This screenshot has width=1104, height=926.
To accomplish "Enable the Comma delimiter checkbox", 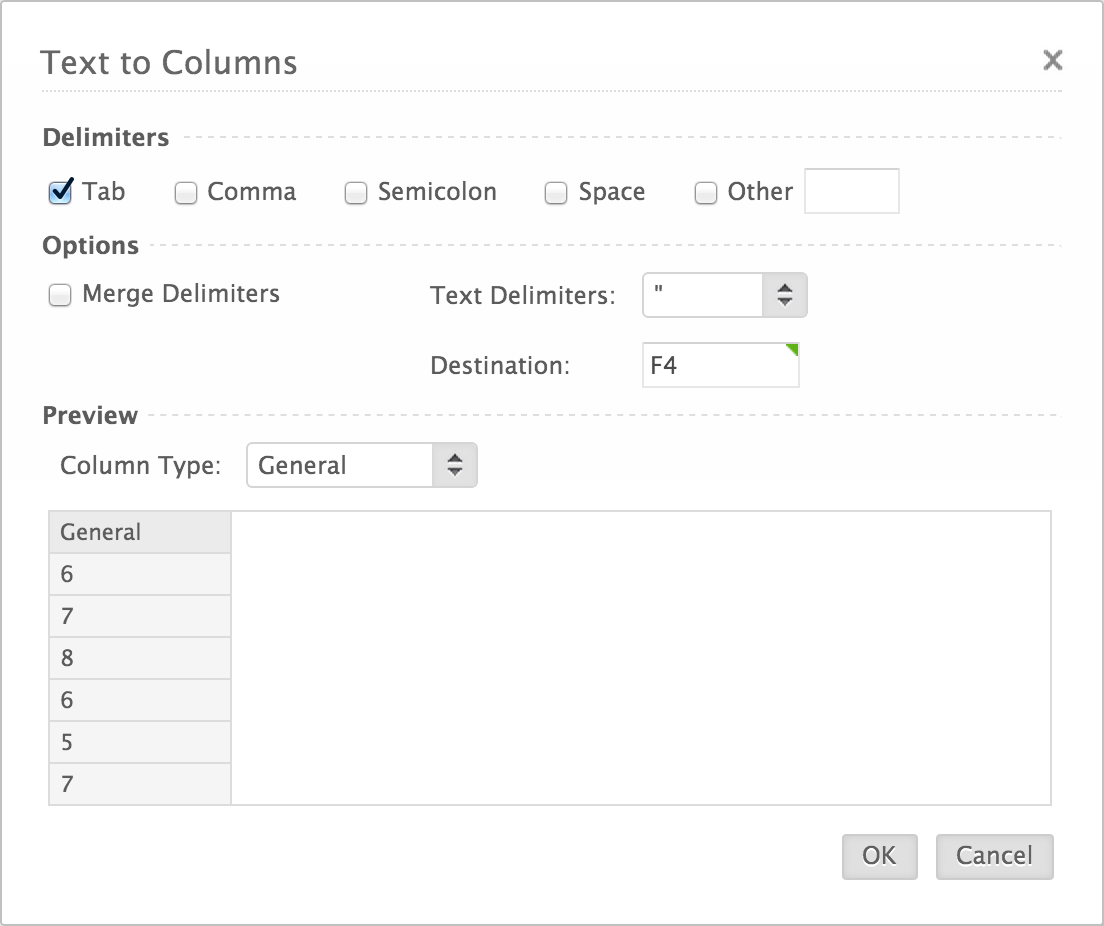I will point(186,193).
